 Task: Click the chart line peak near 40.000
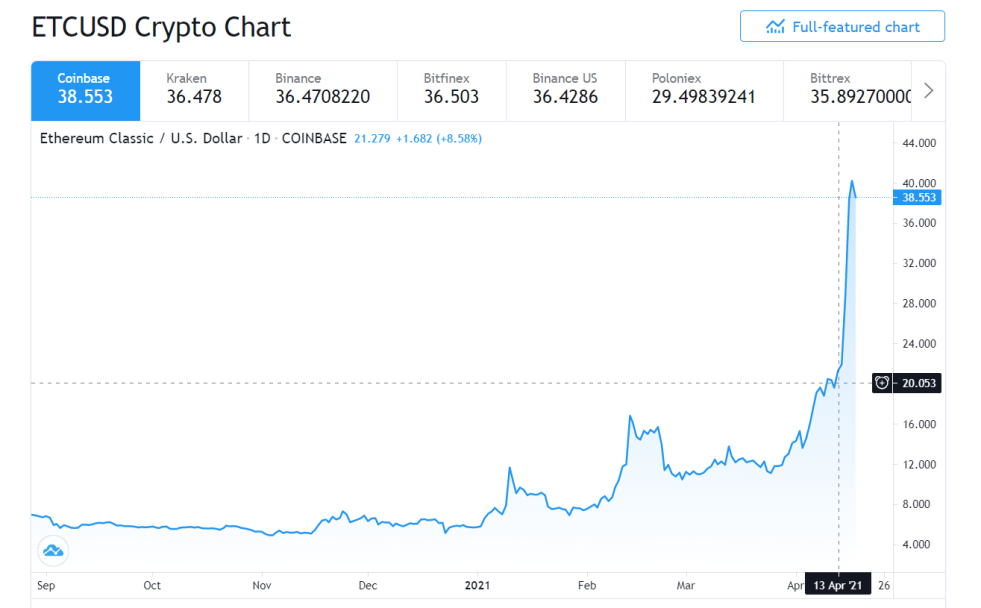[851, 181]
